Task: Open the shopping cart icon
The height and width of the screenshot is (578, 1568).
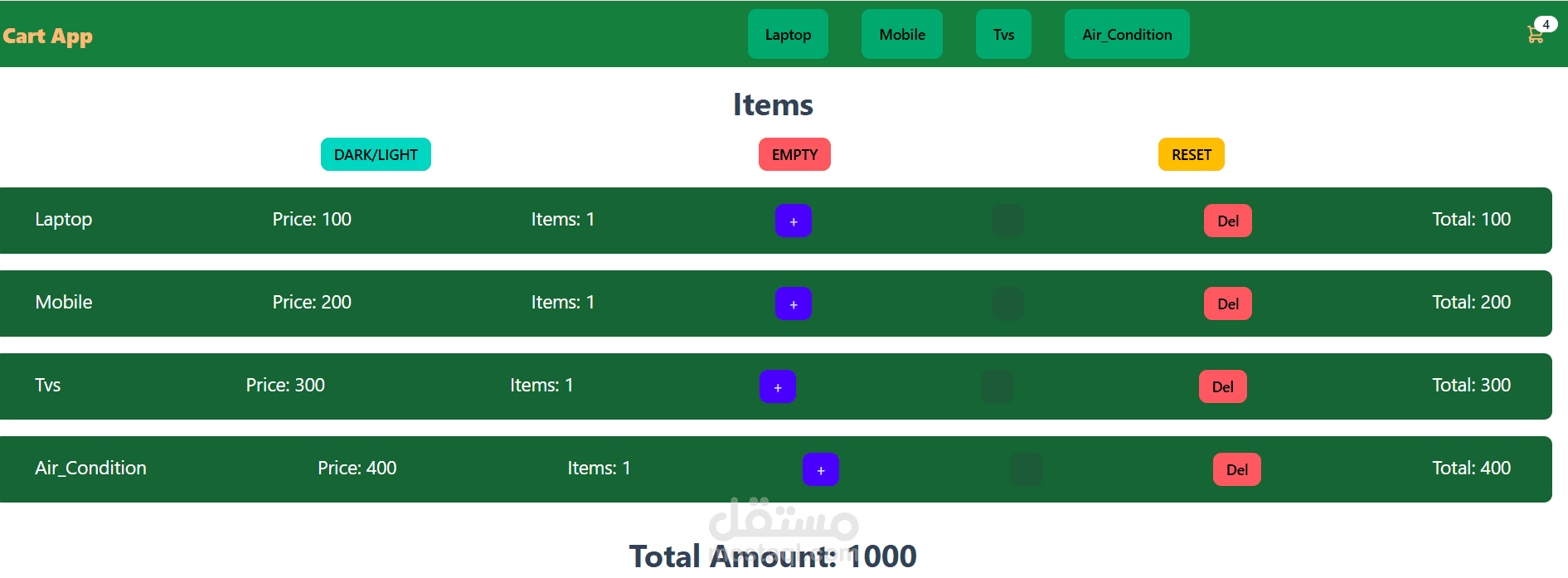Action: click(x=1536, y=35)
